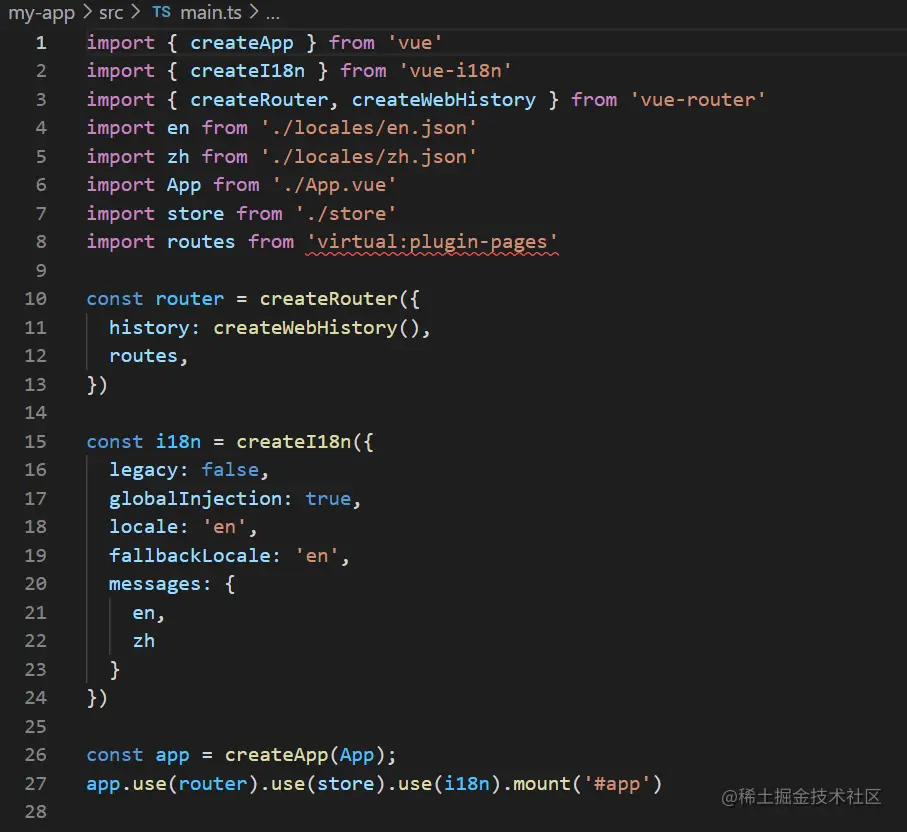Click the chevron after src breadcrumb

pyautogui.click(x=135, y=12)
